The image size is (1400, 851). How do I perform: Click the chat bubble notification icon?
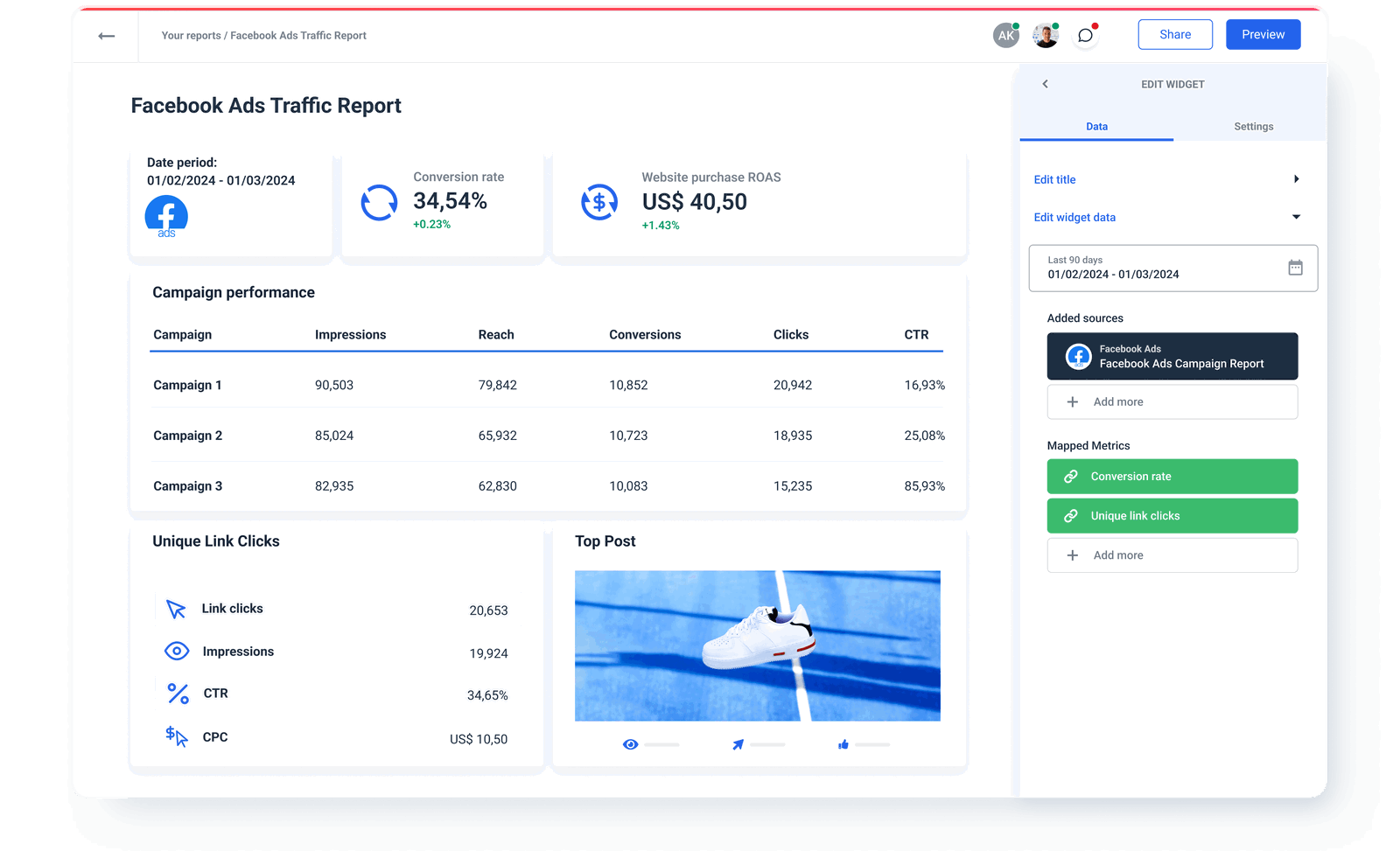click(1085, 35)
